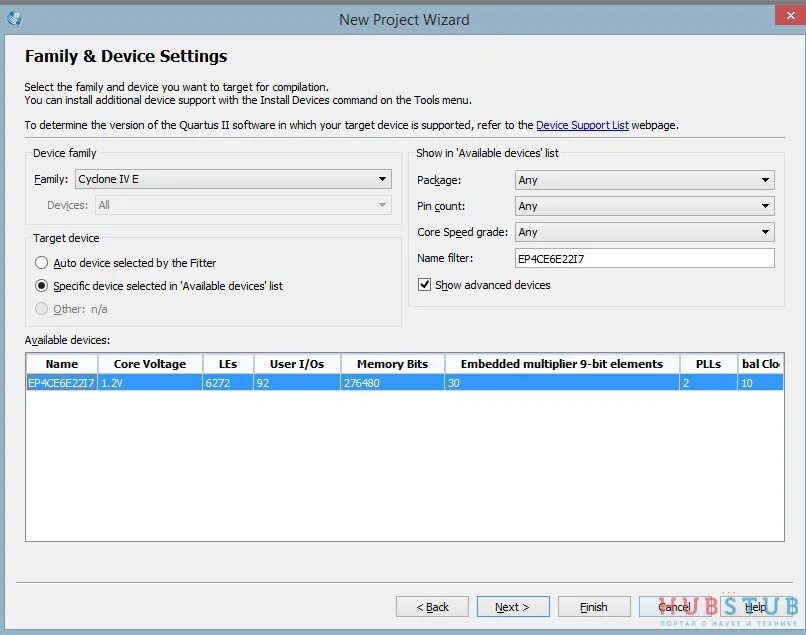Viewport: 806px width, 635px height.
Task: Click the 92 User I/Os cell
Action: click(x=297, y=383)
